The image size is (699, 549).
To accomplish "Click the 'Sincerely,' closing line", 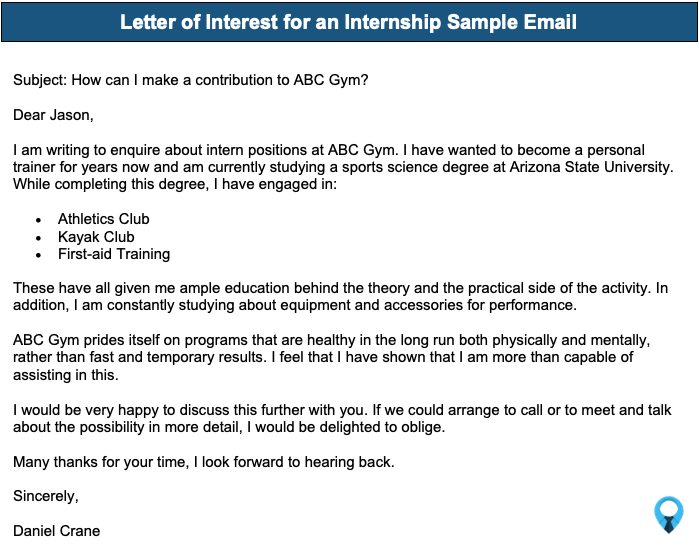I will point(45,496).
